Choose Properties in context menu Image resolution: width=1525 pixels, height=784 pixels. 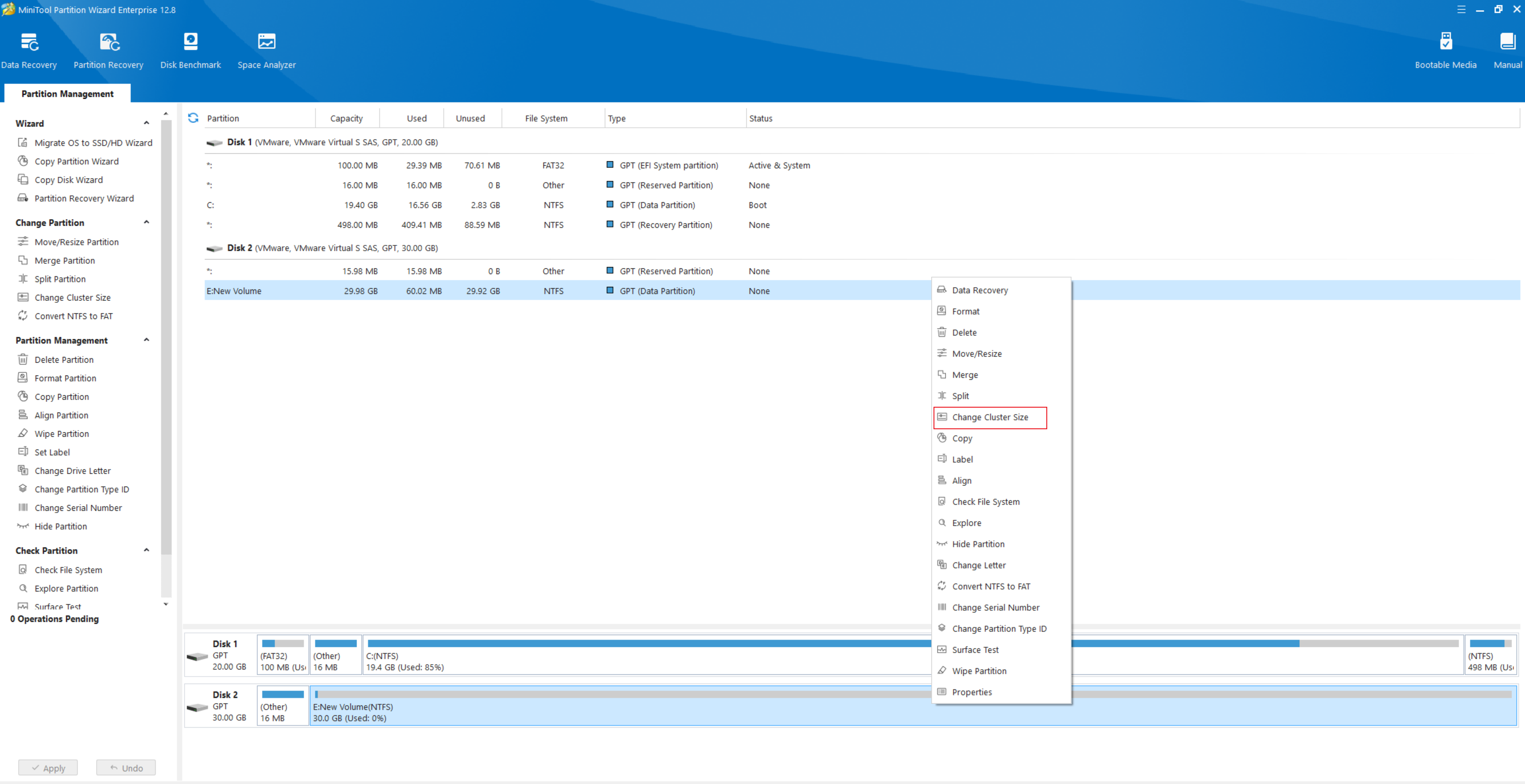[1002, 692]
